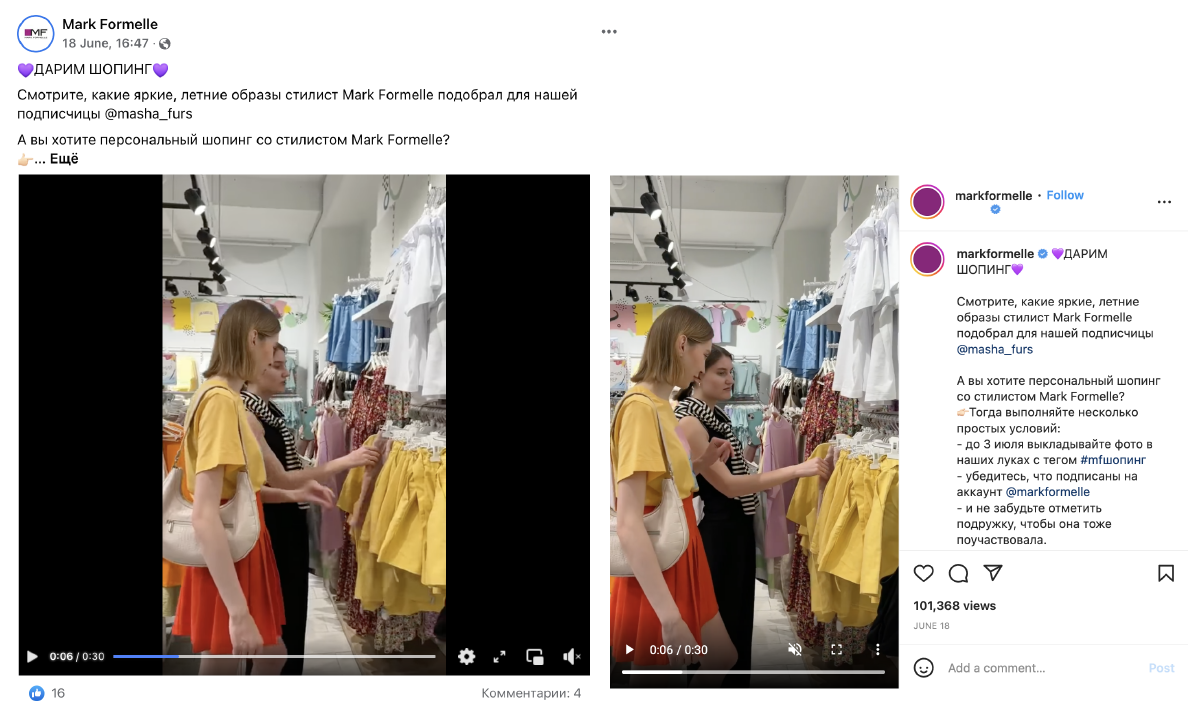Image resolution: width=1200 pixels, height=720 pixels.
Task: Save the Instagram post with the bookmark
Action: [1166, 573]
